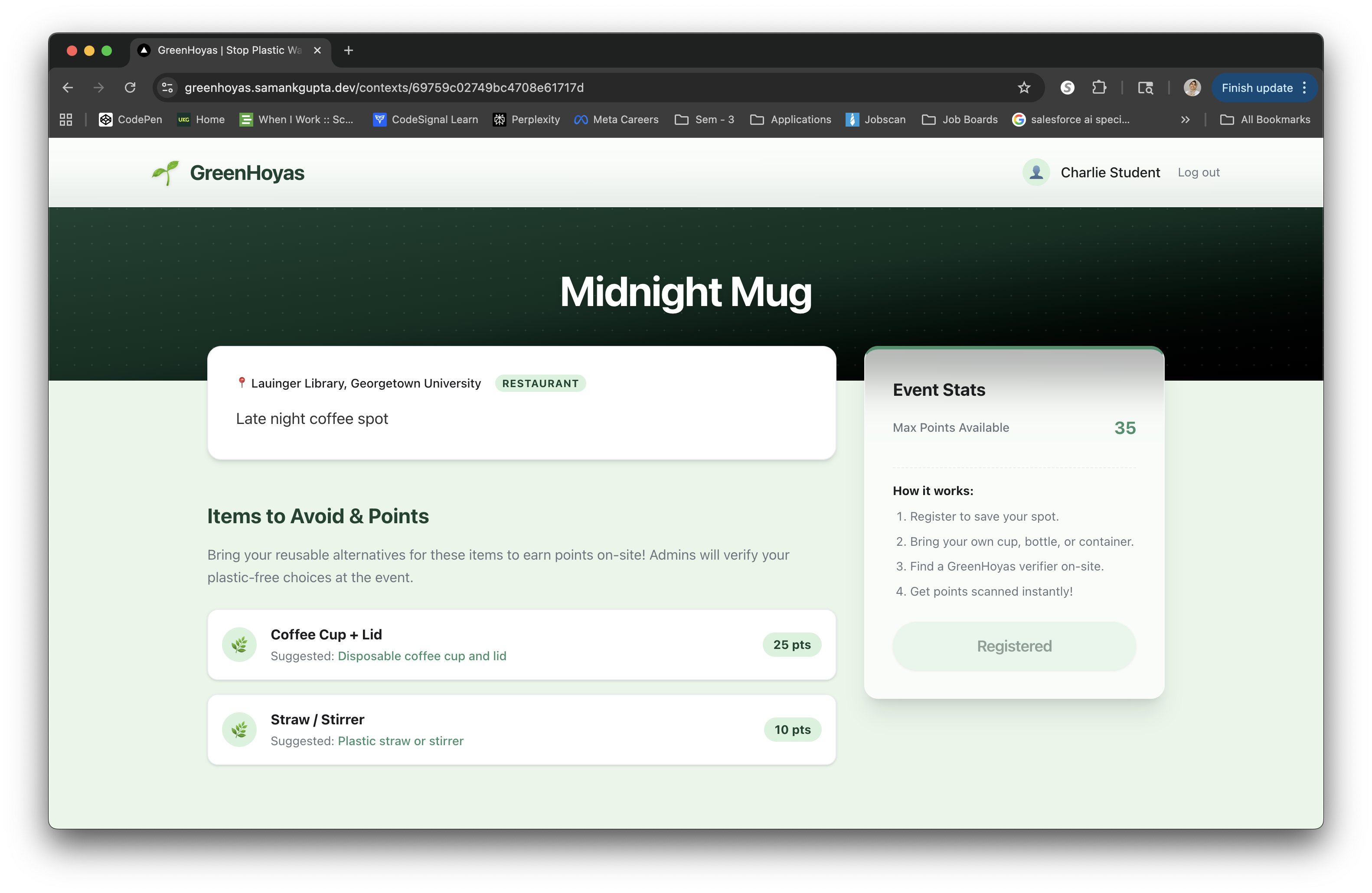
Task: Go back using the browser back arrow
Action: point(68,88)
